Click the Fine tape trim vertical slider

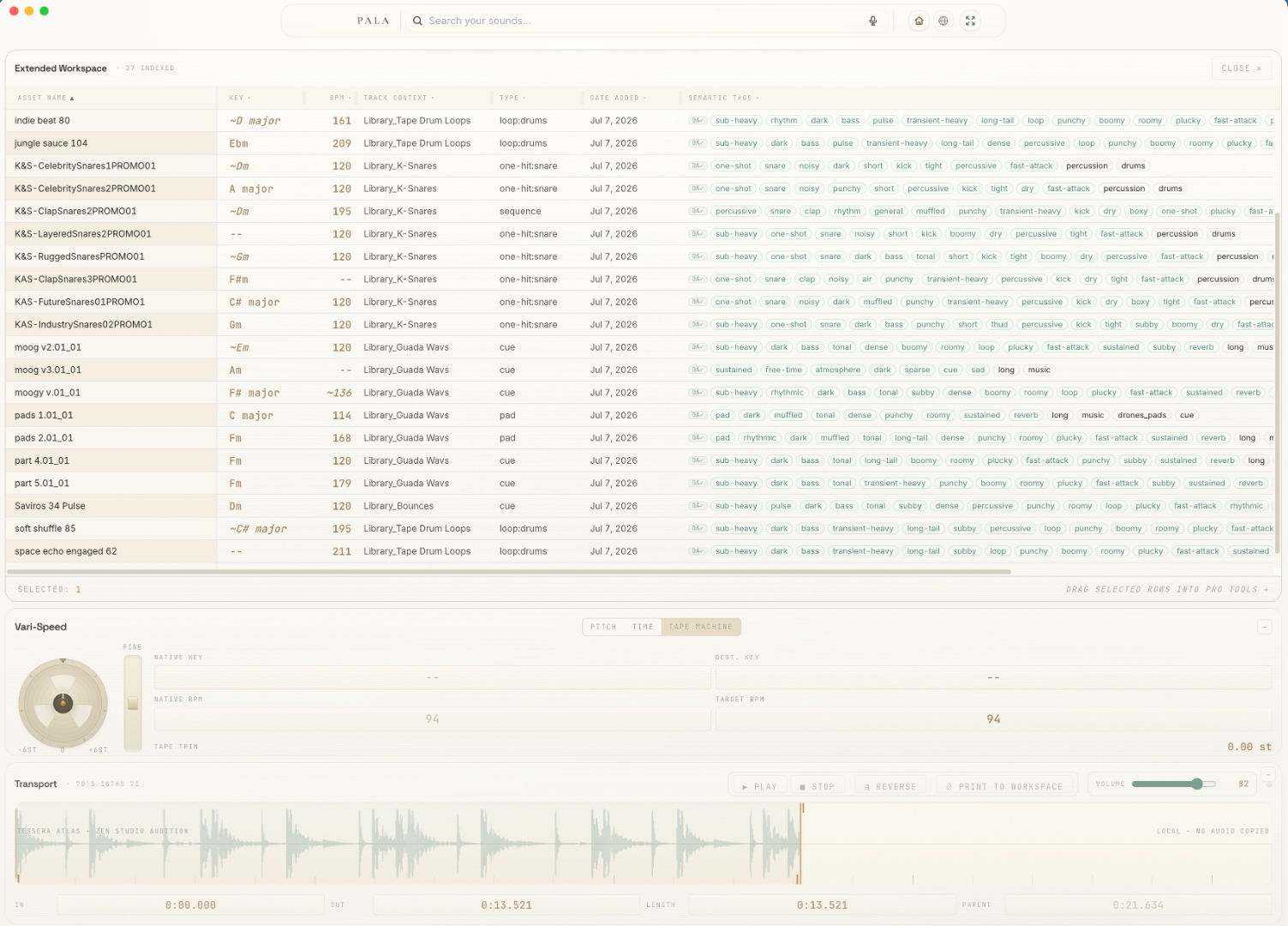133,703
